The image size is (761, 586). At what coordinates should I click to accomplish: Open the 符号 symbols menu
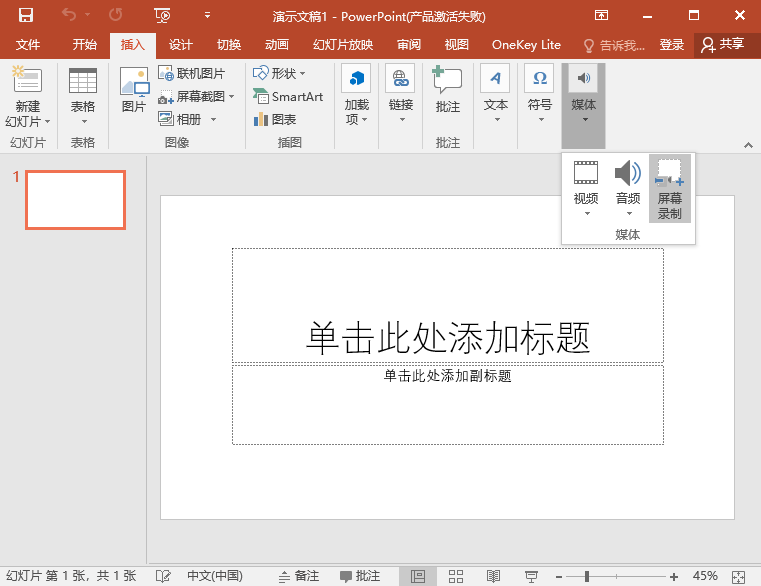click(540, 93)
